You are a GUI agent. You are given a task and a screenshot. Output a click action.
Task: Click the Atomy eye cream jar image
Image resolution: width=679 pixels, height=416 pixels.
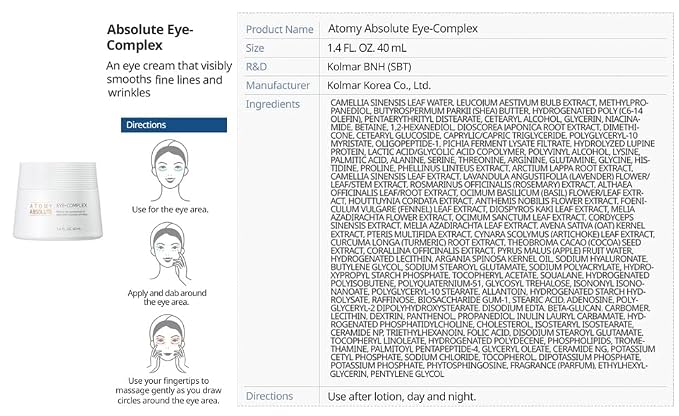58,201
